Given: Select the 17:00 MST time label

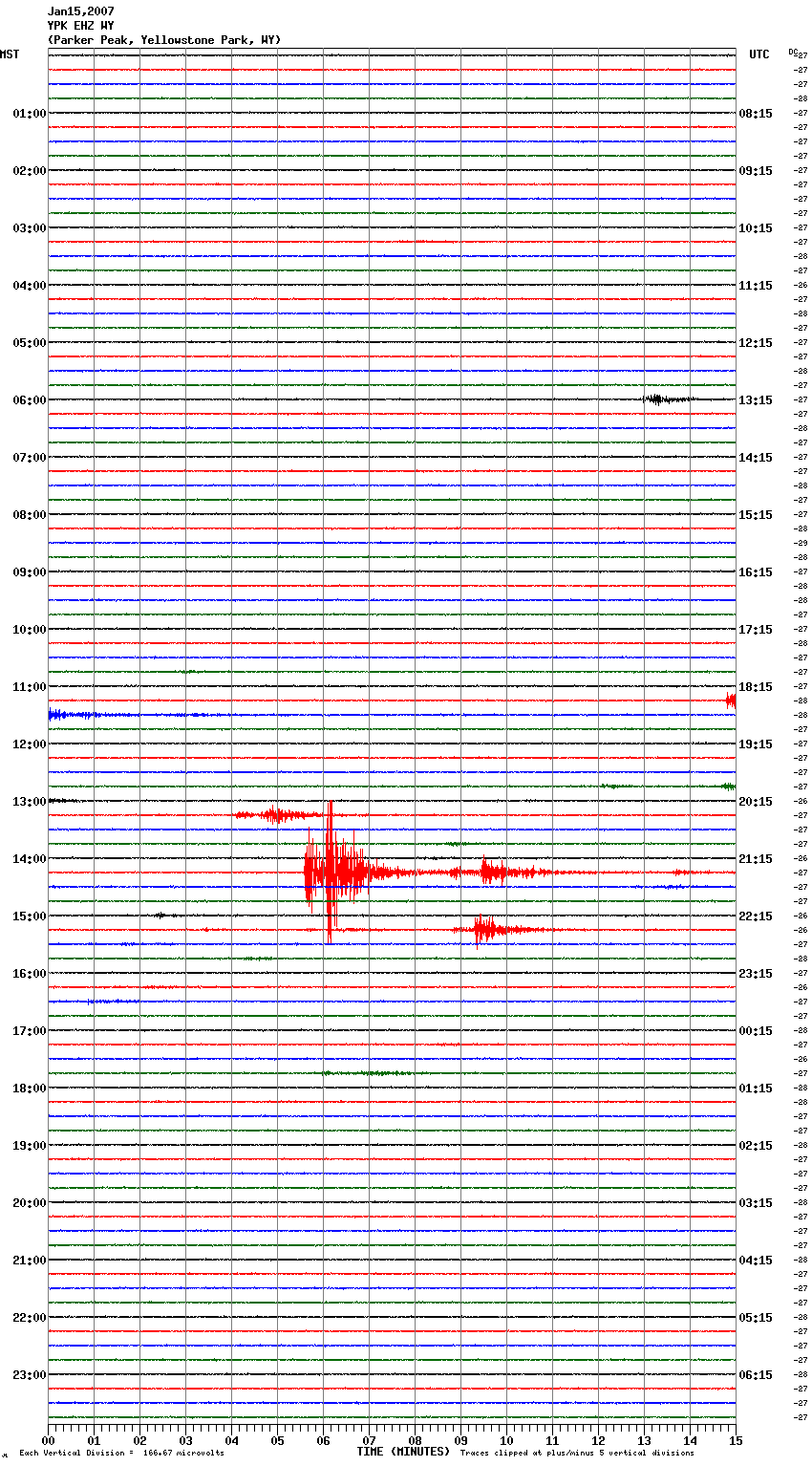Looking at the screenshot, I should 30,1031.
